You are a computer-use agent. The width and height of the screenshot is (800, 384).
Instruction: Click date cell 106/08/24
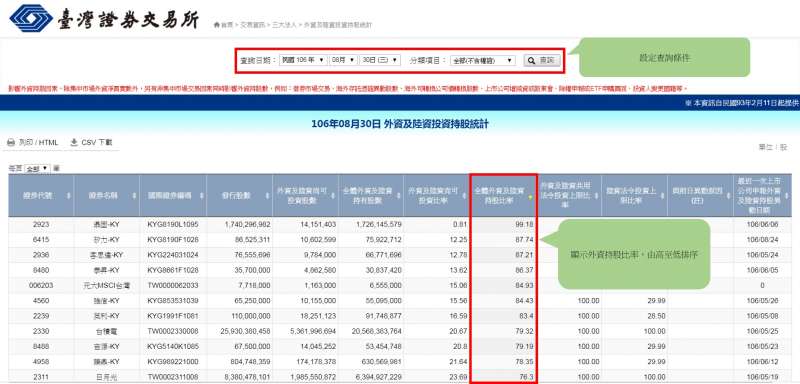[x=762, y=239]
